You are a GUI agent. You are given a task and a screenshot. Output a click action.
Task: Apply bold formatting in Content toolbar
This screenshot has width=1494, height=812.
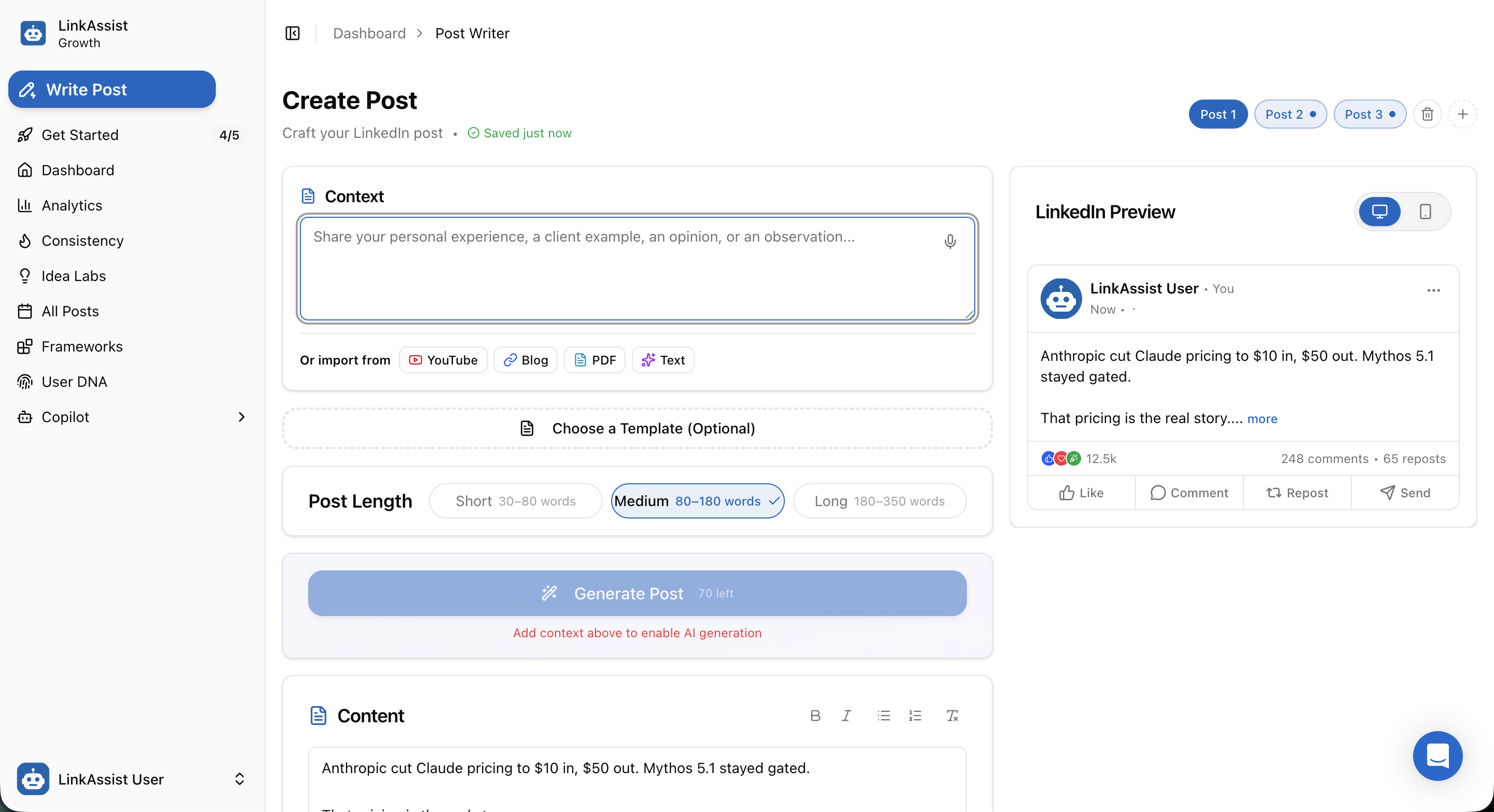[815, 716]
